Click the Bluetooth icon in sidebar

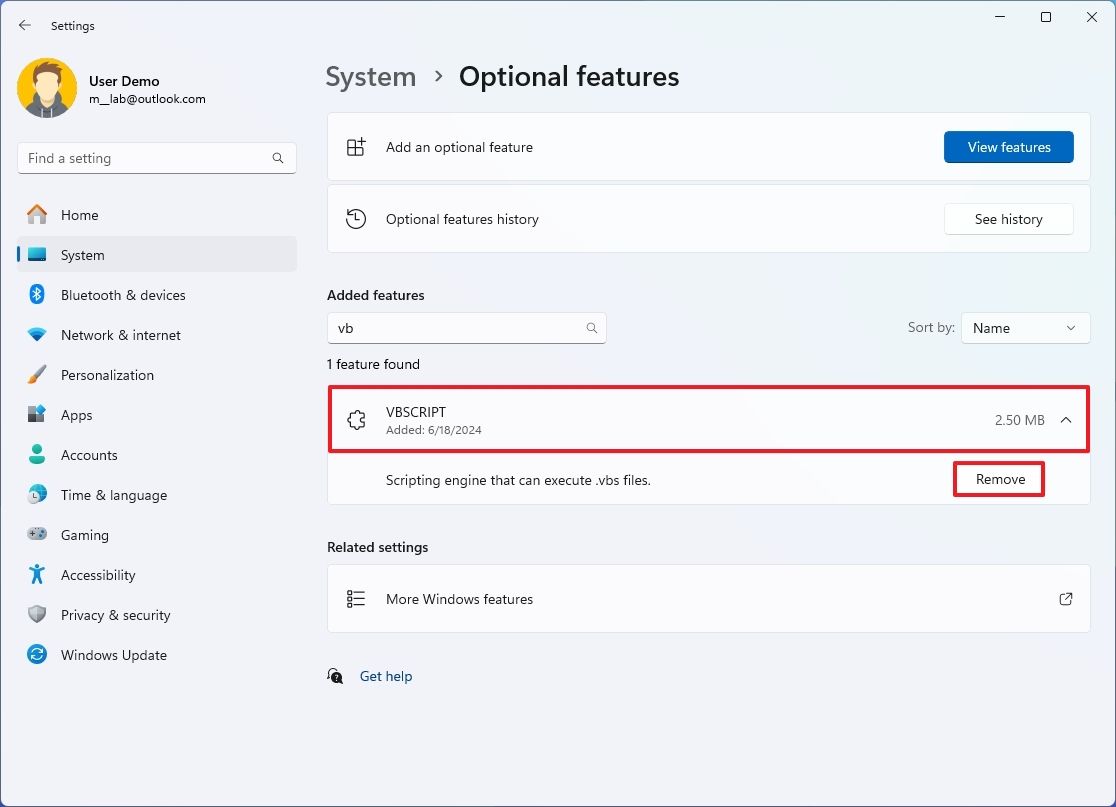(x=37, y=294)
